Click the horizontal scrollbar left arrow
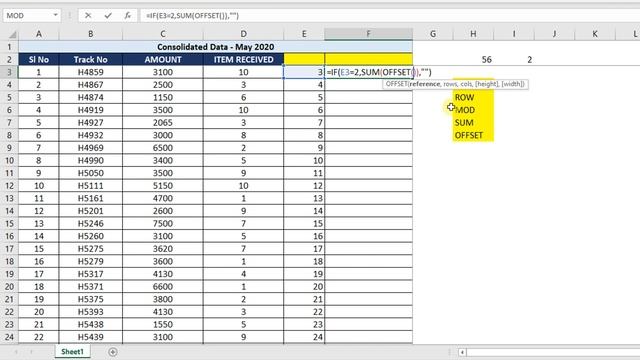Image resolution: width=640 pixels, height=360 pixels. click(462, 352)
